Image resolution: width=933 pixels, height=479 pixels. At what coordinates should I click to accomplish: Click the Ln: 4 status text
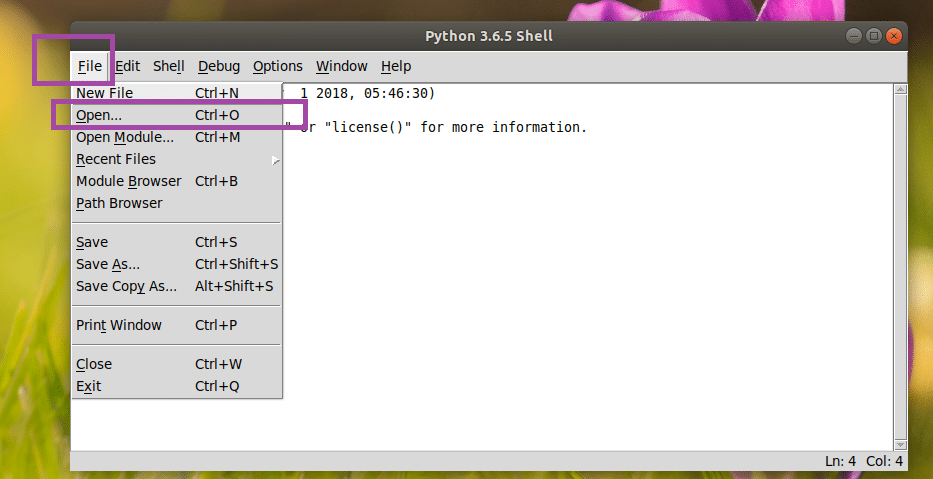coord(840,461)
